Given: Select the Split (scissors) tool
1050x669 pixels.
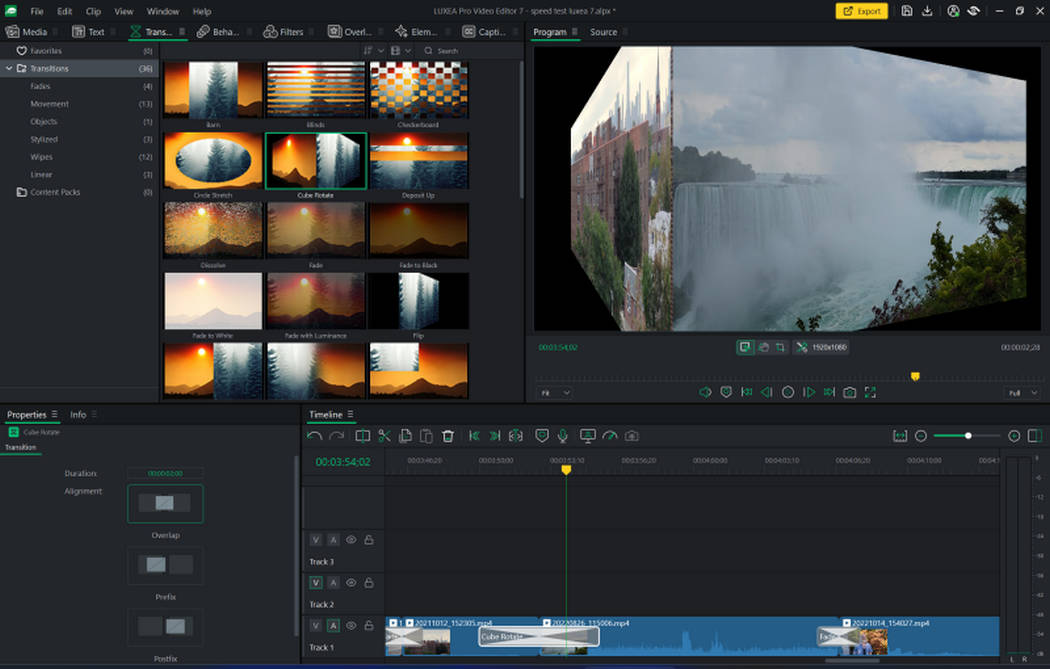Looking at the screenshot, I should [x=384, y=436].
